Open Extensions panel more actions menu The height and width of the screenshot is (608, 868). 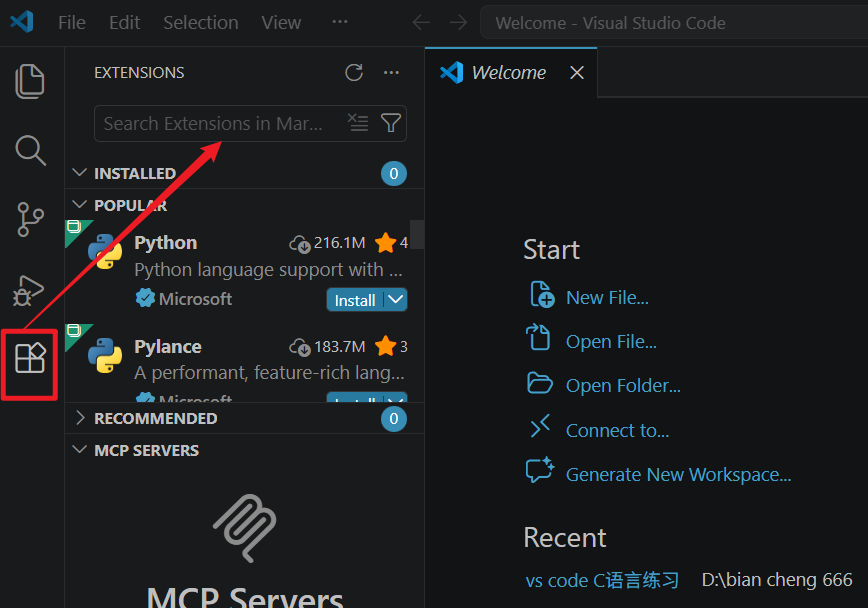pos(391,73)
